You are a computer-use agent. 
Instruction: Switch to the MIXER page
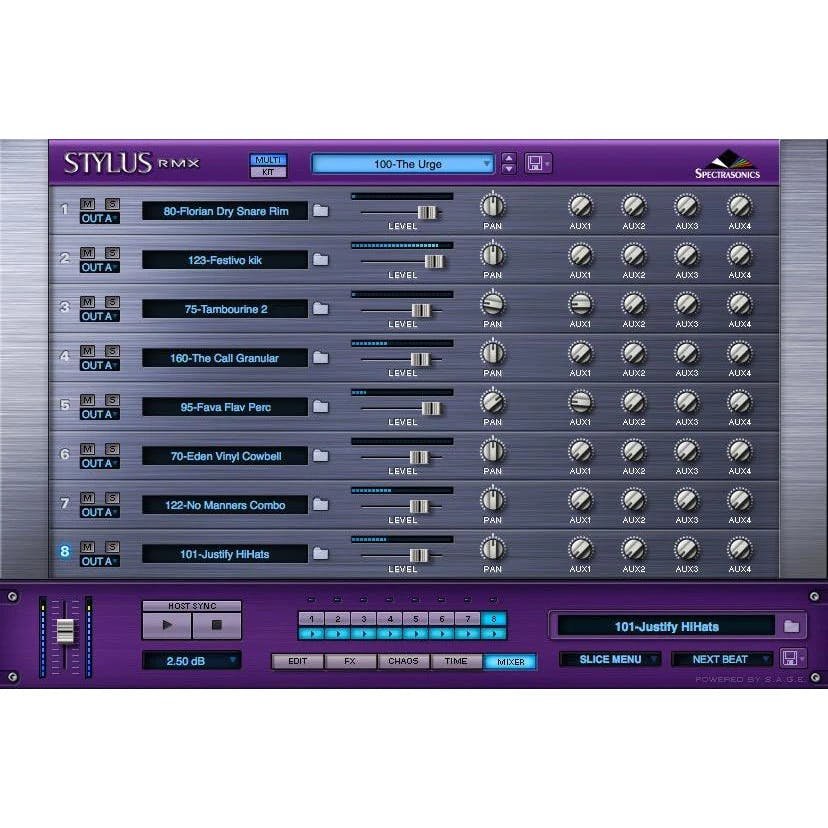[510, 662]
